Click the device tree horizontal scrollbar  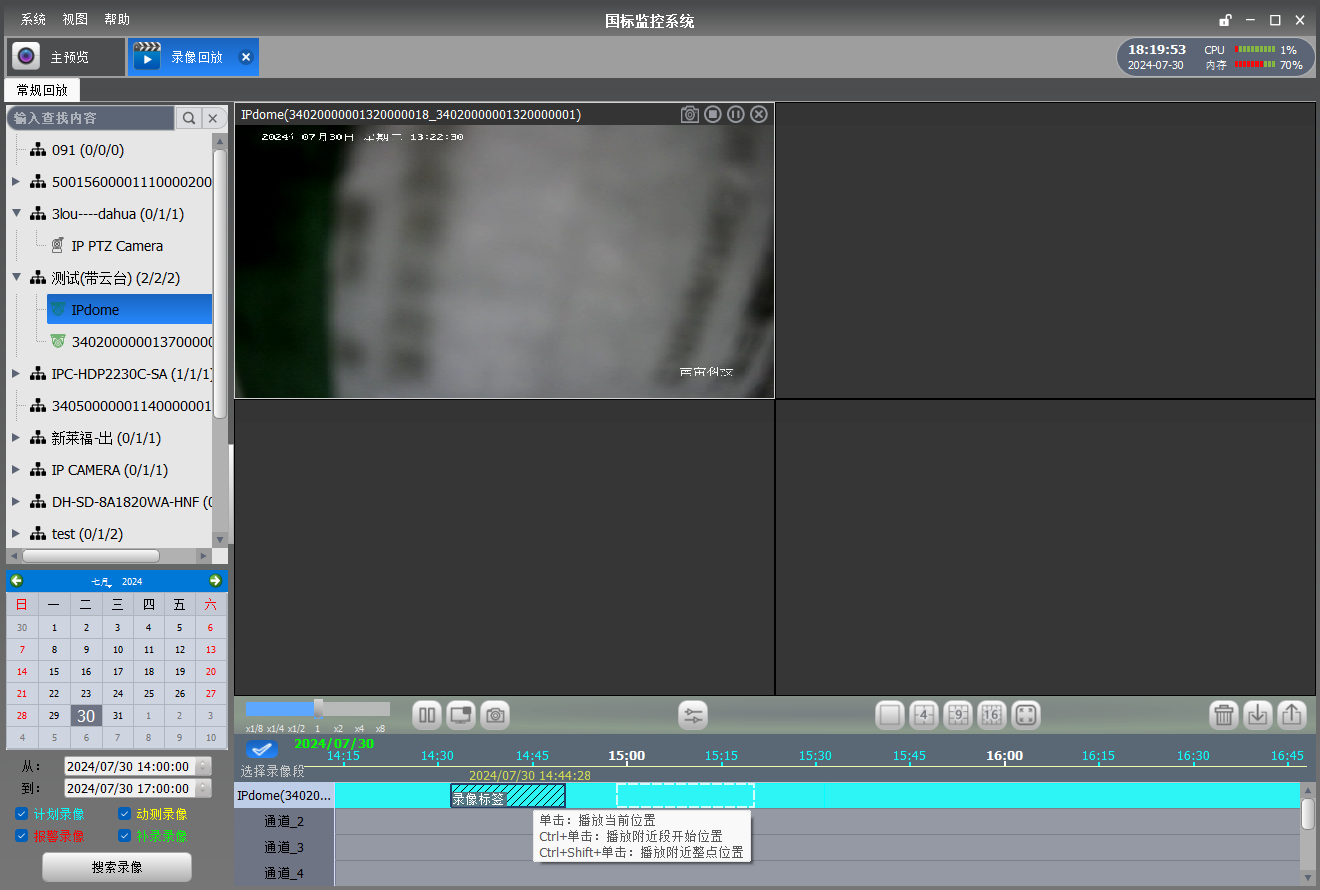pyautogui.click(x=91, y=556)
